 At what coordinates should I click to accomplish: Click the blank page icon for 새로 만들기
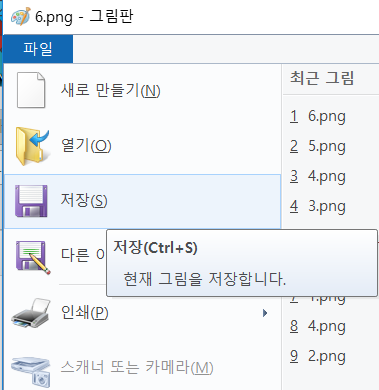tap(31, 90)
